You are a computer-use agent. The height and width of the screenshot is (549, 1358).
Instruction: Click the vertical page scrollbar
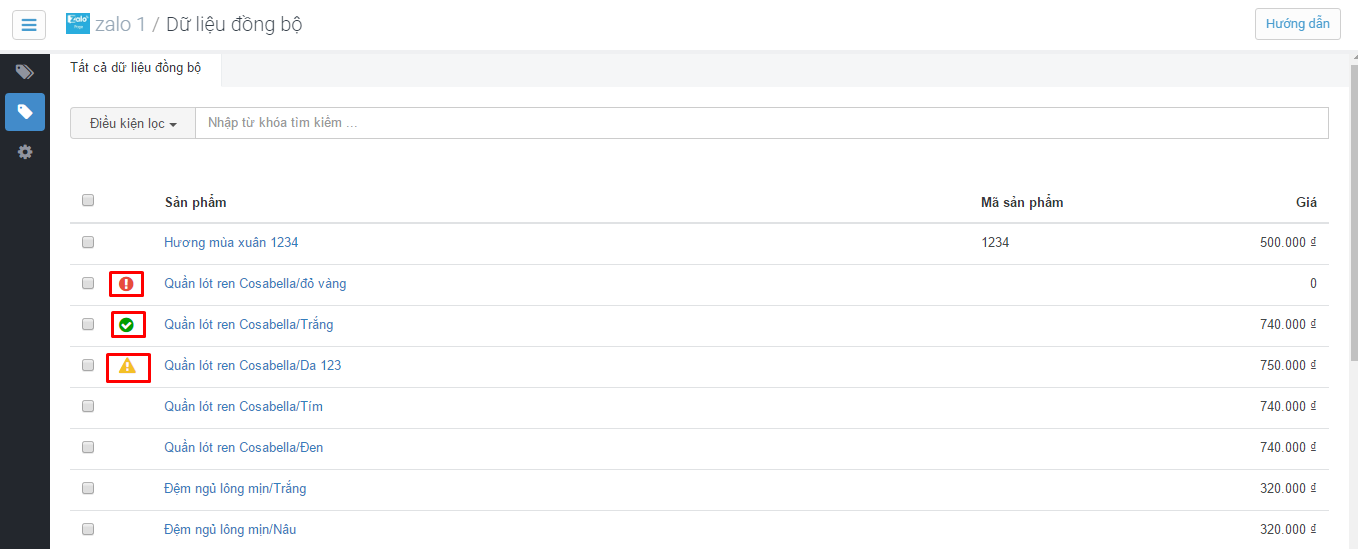(x=1352, y=300)
